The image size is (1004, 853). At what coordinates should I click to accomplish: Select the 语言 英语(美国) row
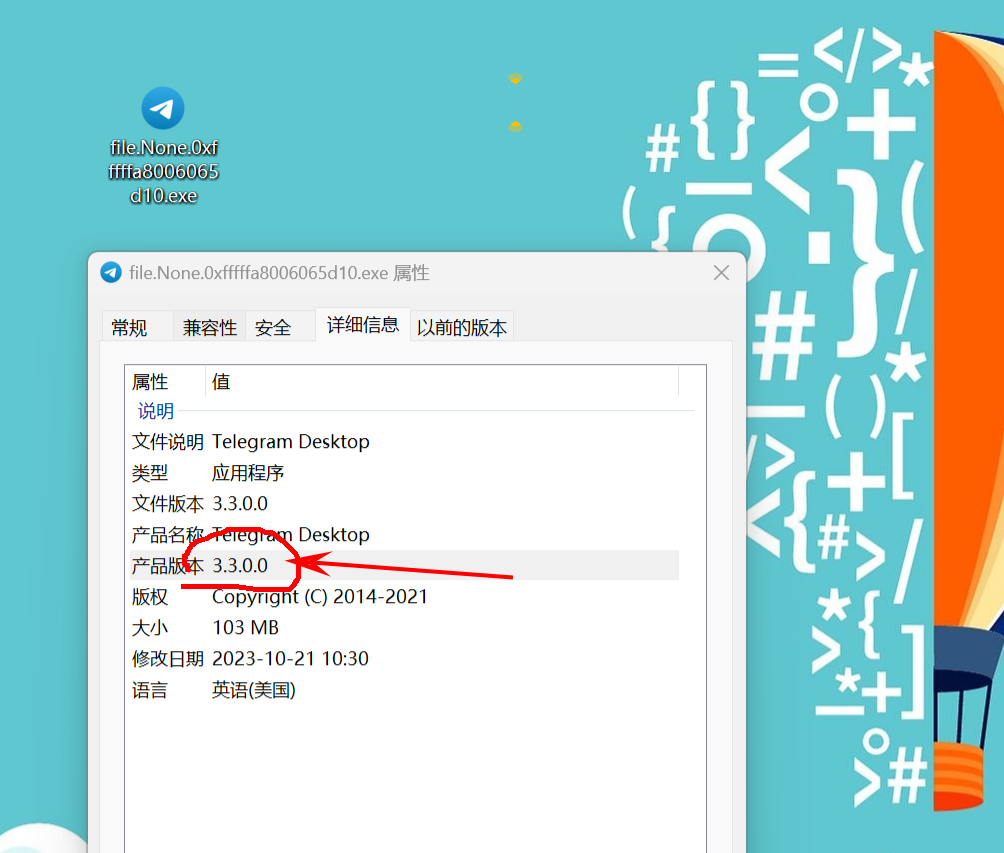tap(404, 690)
